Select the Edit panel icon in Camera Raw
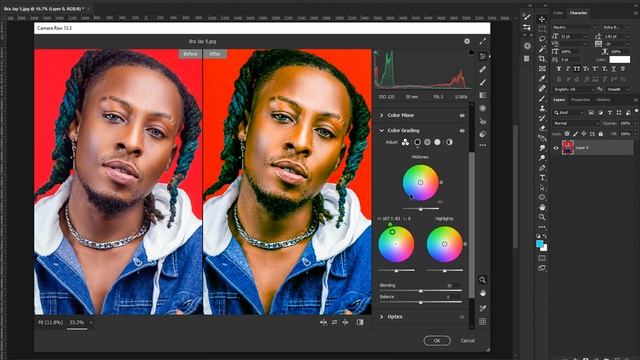Image resolution: width=640 pixels, height=360 pixels. [x=483, y=56]
